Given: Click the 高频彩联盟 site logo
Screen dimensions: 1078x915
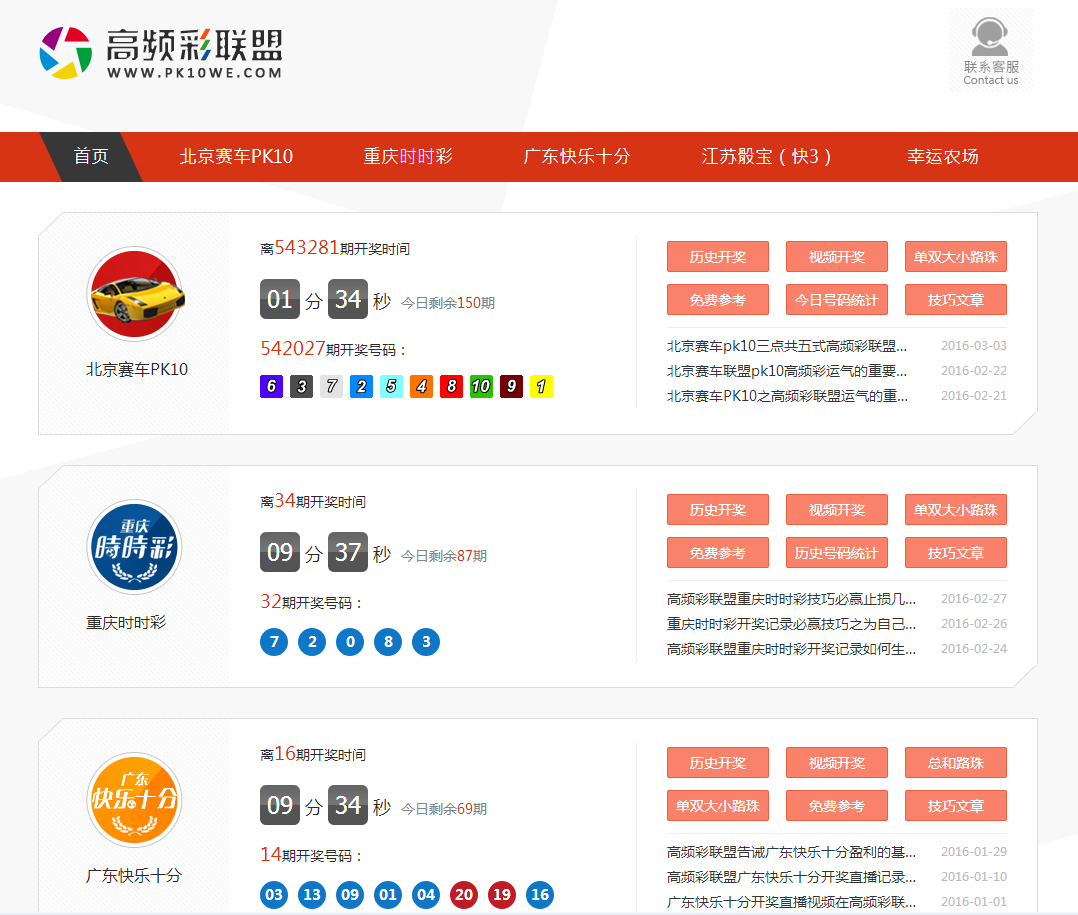Looking at the screenshot, I should [161, 53].
